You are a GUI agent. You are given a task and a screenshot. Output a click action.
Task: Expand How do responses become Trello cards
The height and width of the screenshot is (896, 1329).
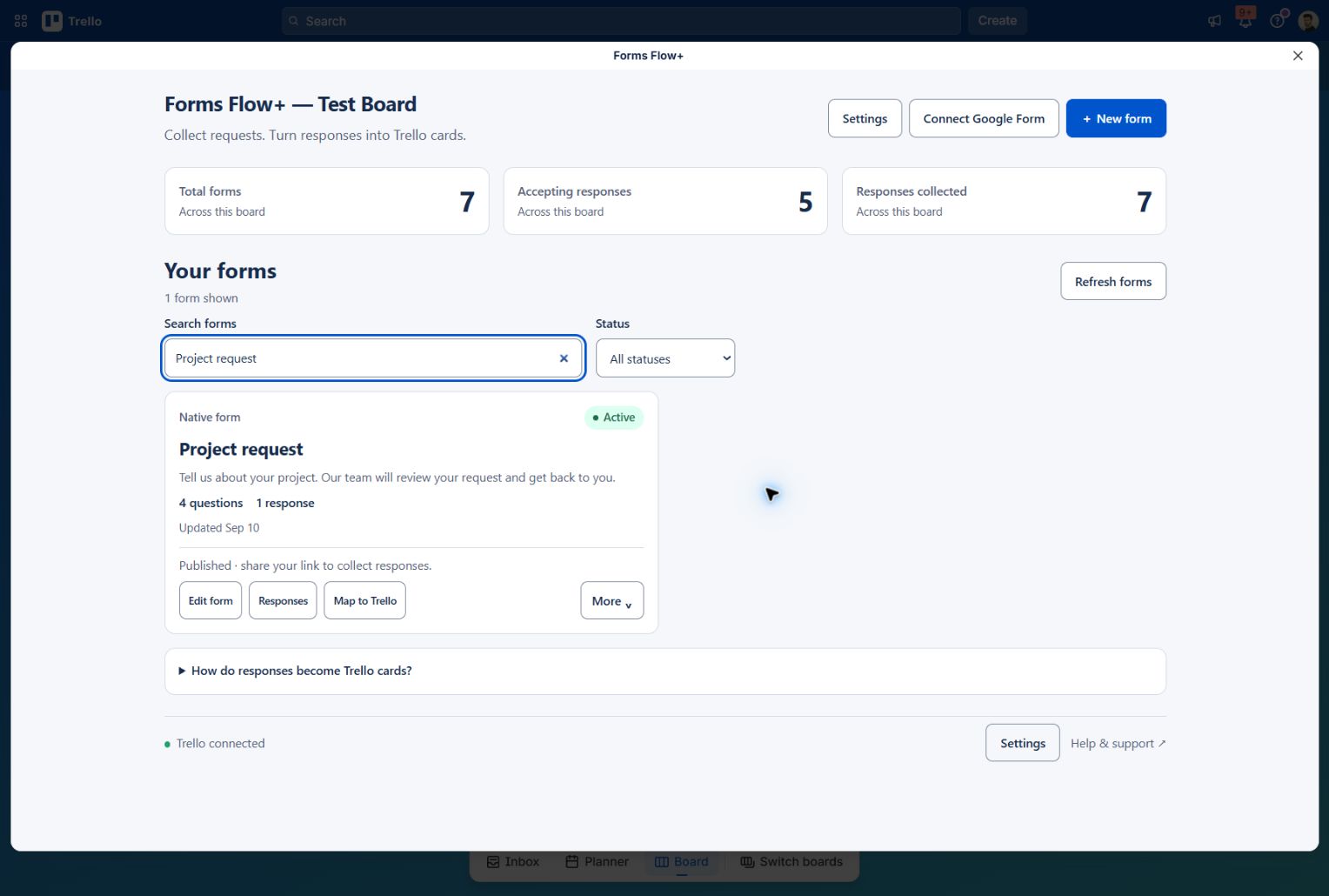pyautogui.click(x=664, y=671)
